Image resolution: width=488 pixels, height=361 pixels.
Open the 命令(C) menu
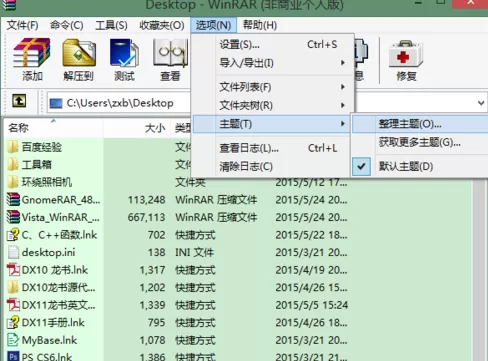click(67, 25)
